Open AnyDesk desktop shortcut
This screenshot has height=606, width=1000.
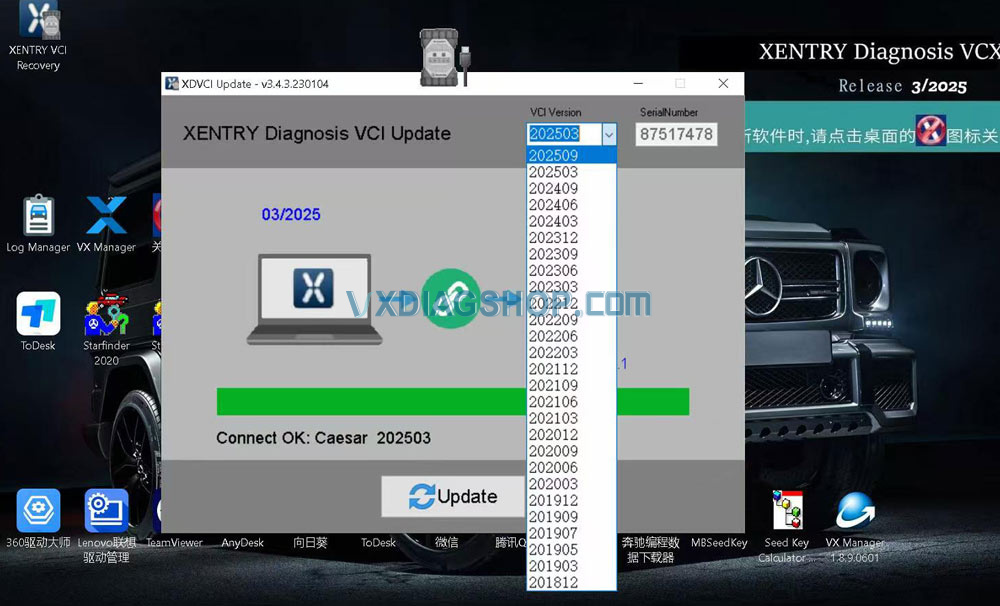[242, 542]
